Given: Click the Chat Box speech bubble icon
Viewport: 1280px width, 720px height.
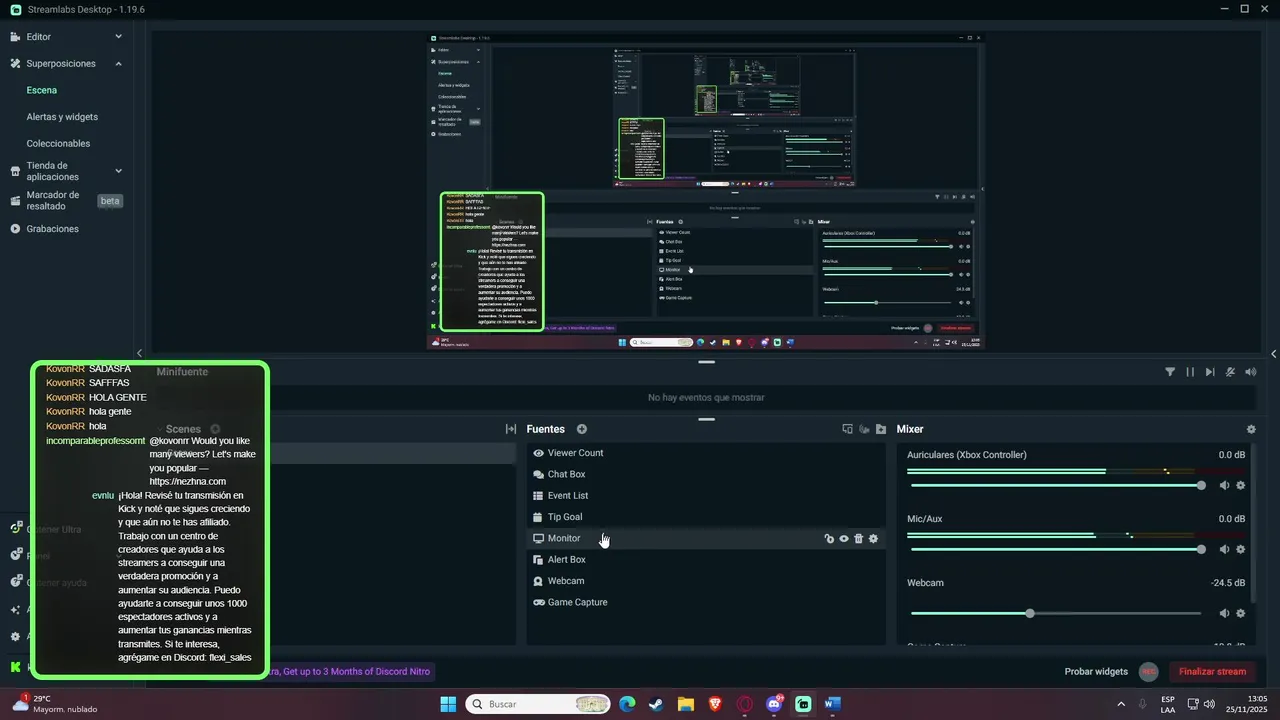Looking at the screenshot, I should coord(539,475).
